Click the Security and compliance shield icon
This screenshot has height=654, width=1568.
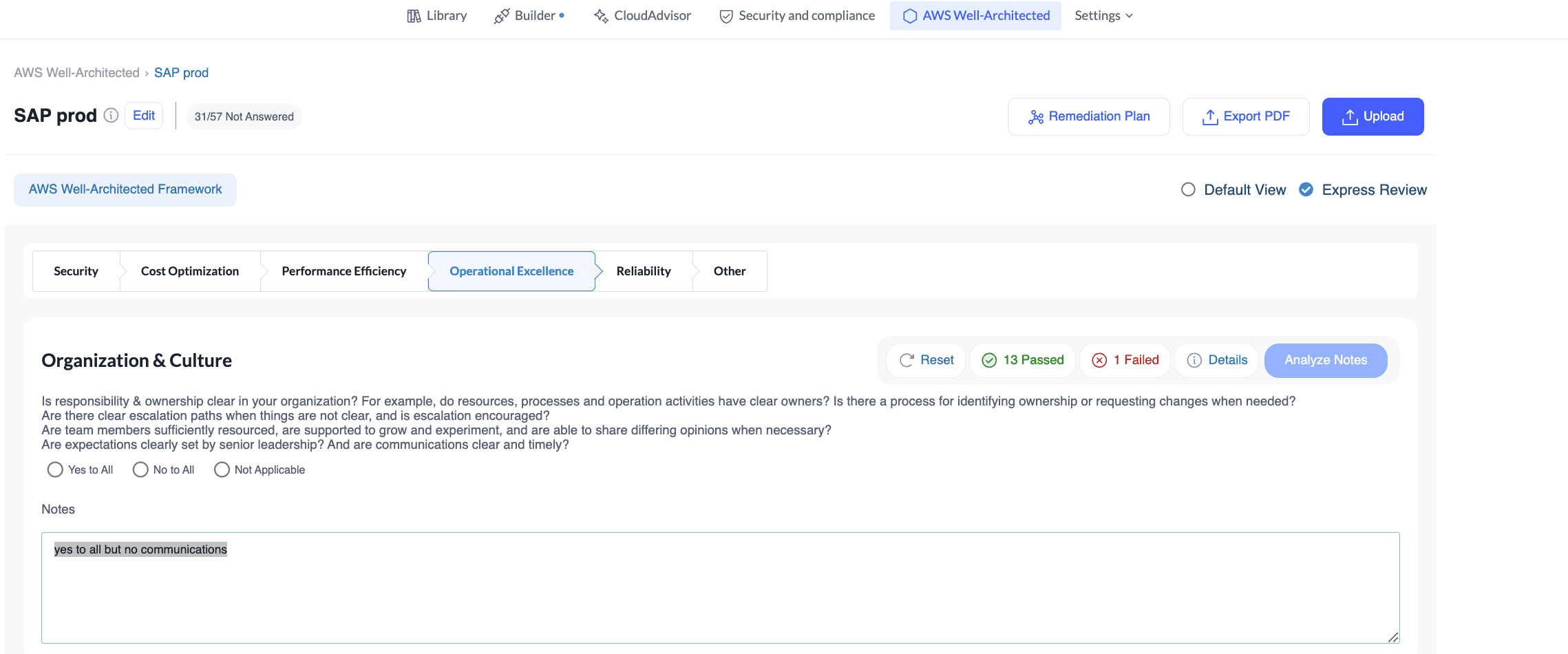pos(725,17)
